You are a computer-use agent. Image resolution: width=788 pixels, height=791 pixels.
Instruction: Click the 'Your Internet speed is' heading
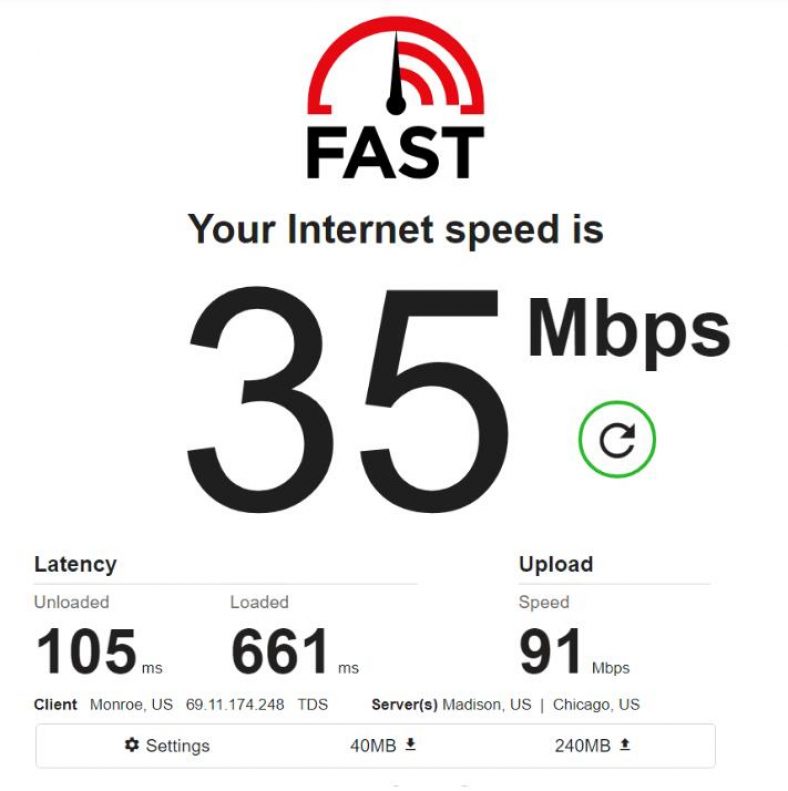coord(396,230)
